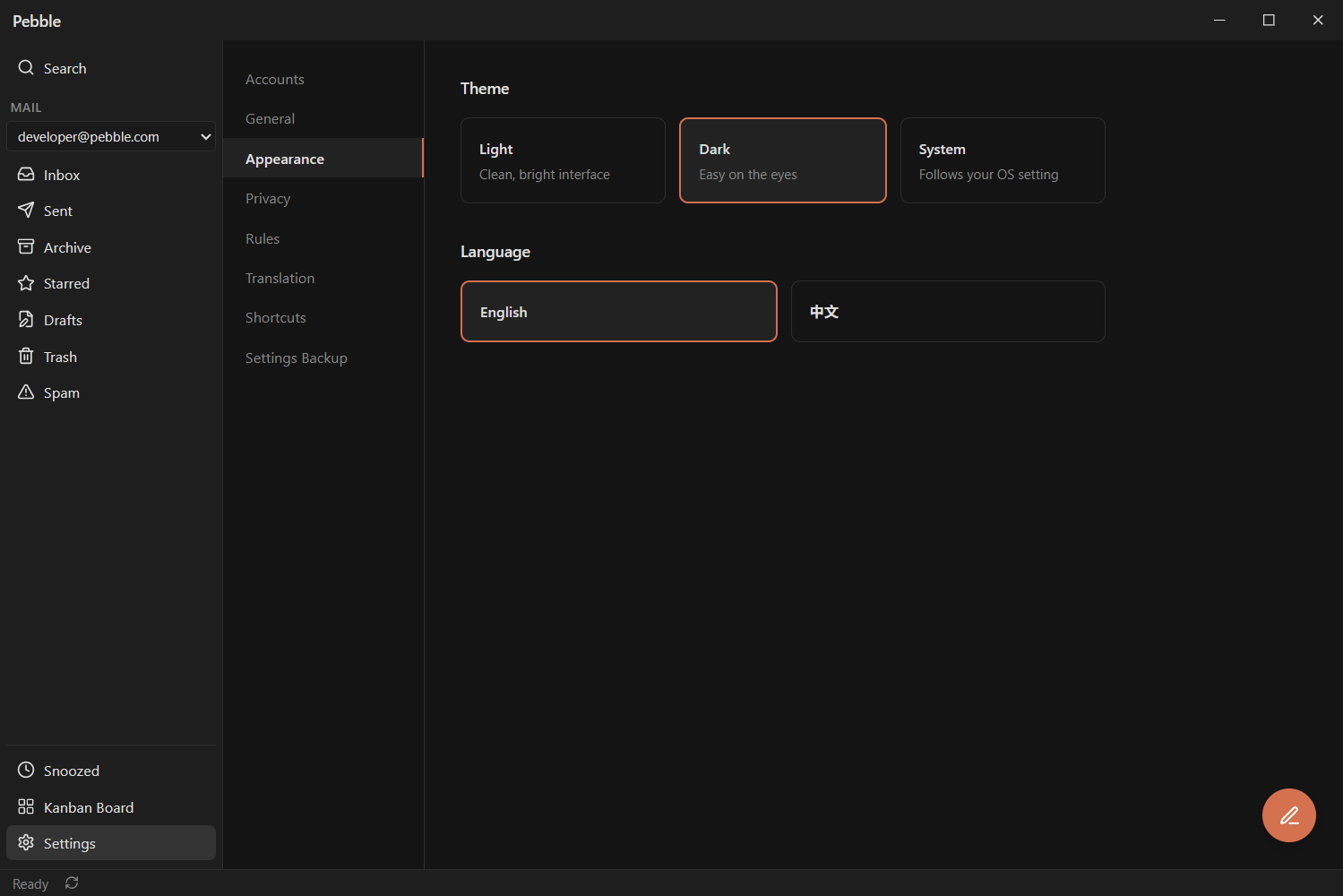Open the Settings Backup tab
This screenshot has height=896, width=1343.
coord(323,358)
